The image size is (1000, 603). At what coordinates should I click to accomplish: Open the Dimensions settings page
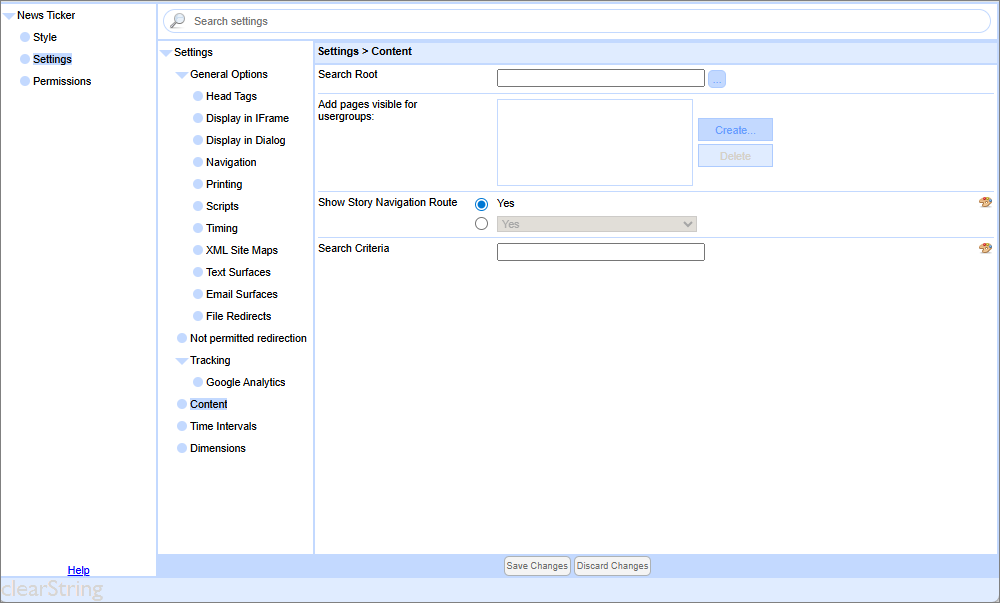(x=217, y=448)
